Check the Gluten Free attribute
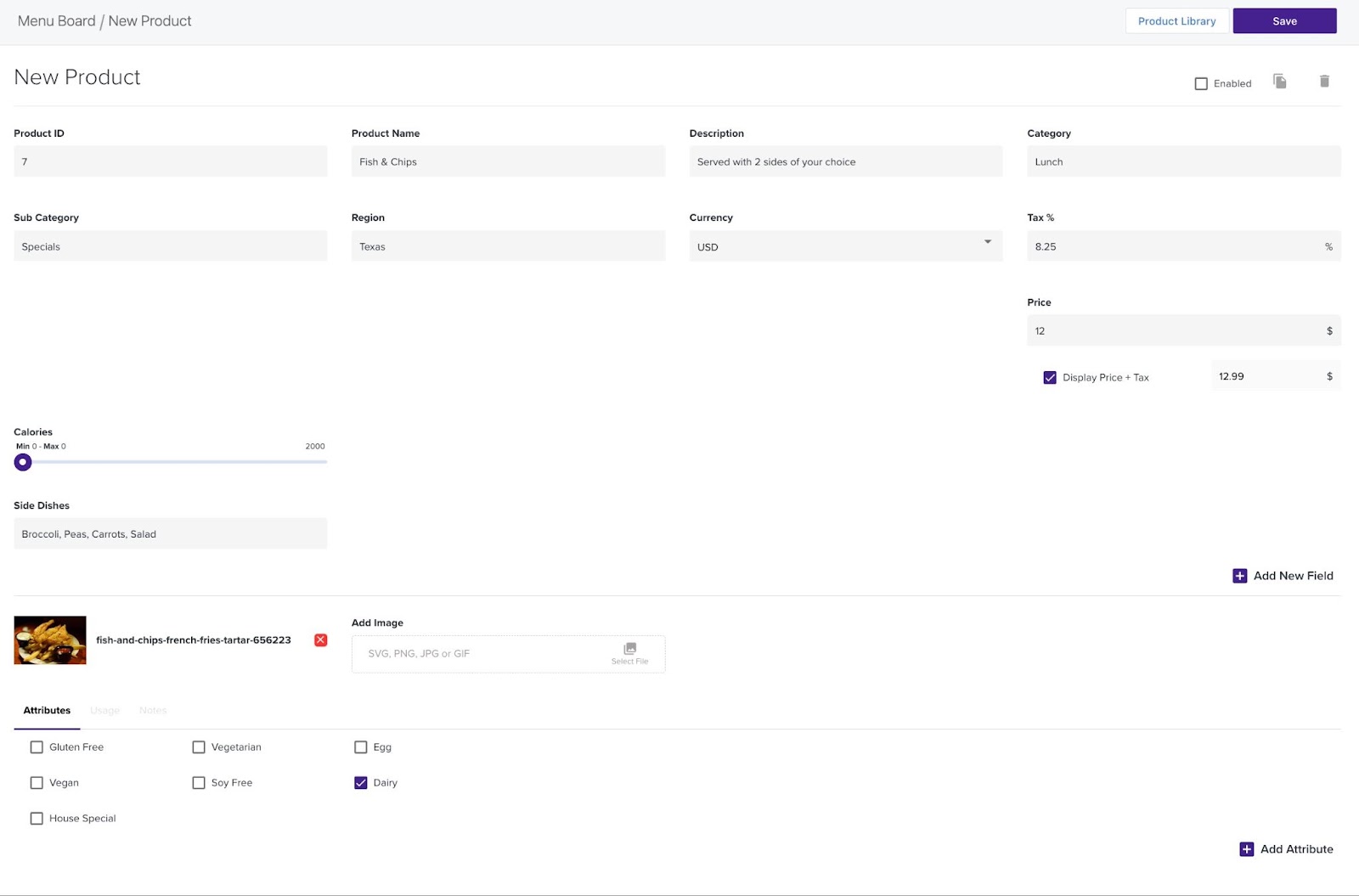 click(x=37, y=747)
